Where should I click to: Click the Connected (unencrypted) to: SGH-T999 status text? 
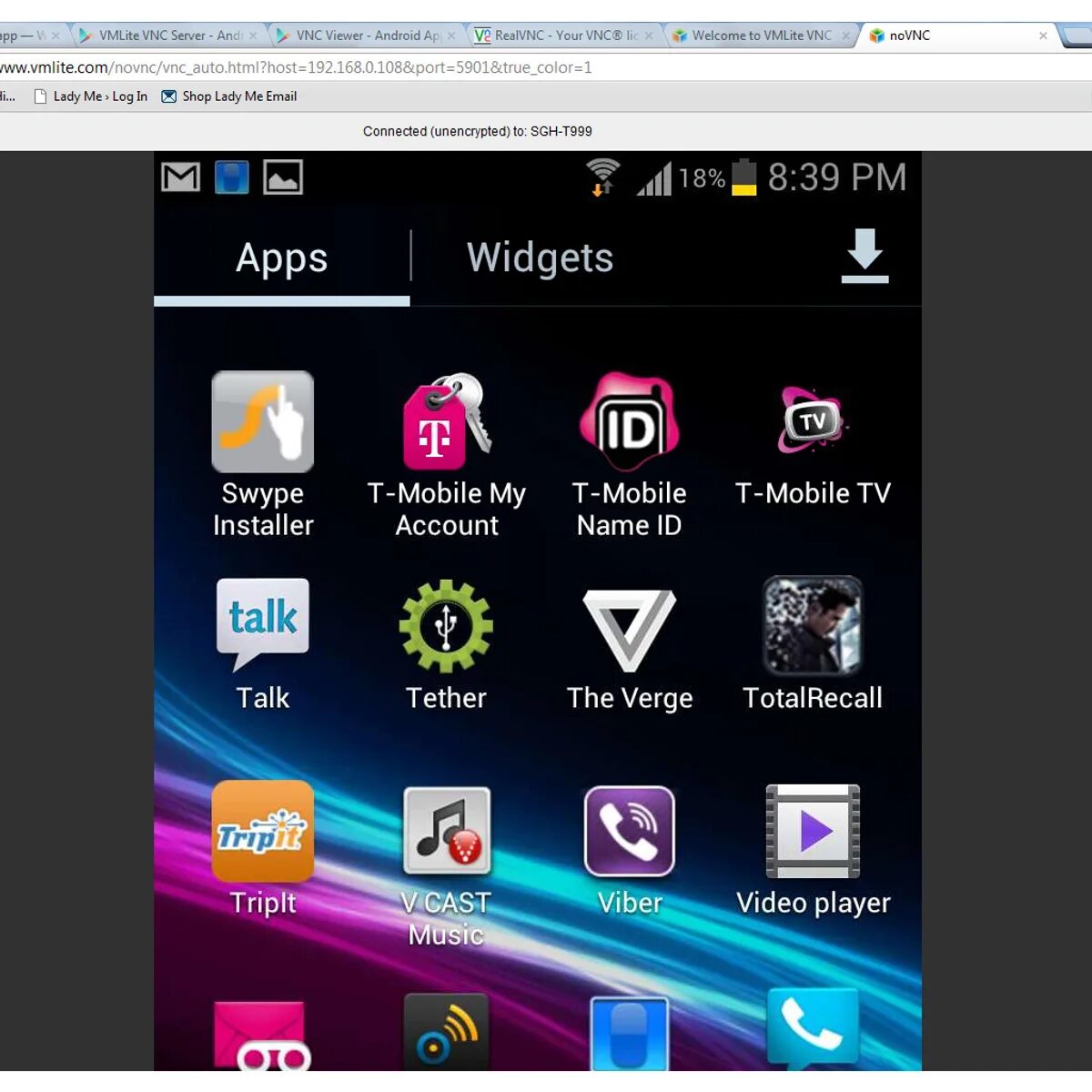[x=478, y=132]
